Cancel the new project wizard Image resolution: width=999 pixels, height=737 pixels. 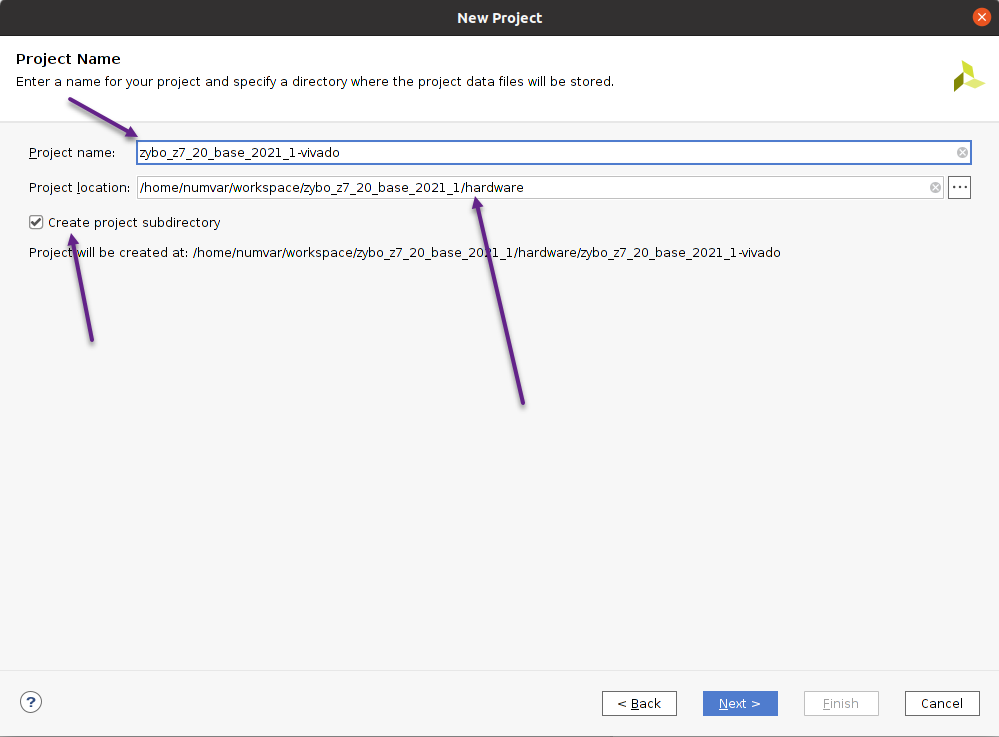point(941,703)
